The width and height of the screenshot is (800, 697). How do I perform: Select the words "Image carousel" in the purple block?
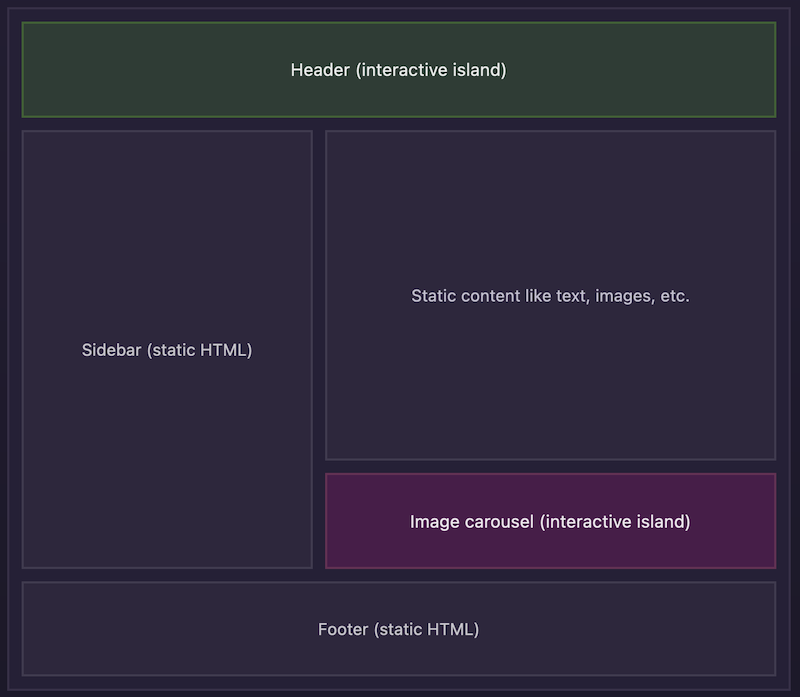471,522
